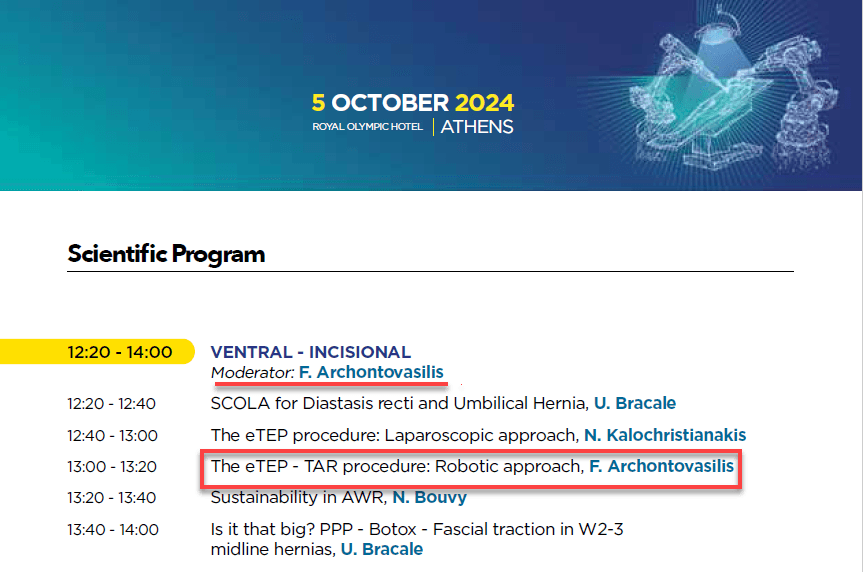Image resolution: width=863 pixels, height=572 pixels.
Task: Click the Sustainability in AWR talk title
Action: (x=299, y=497)
